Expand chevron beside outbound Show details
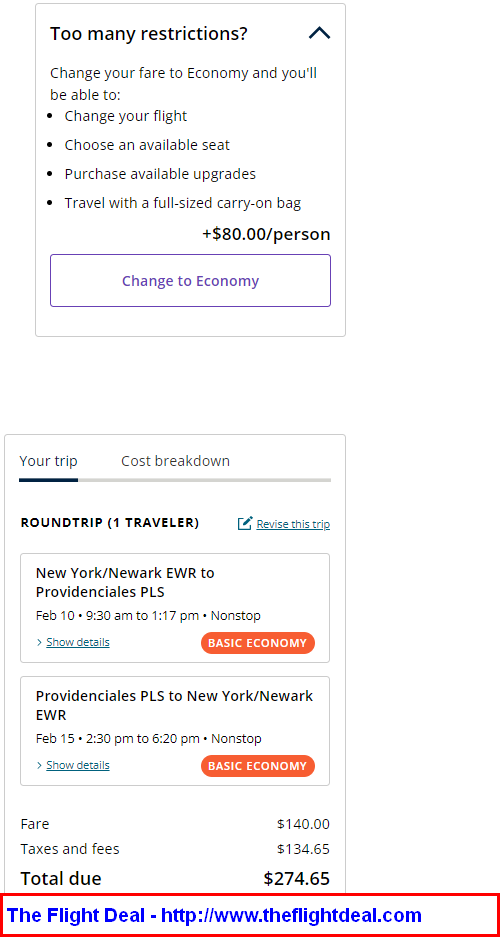Viewport: 500px width, 937px height. (x=39, y=642)
